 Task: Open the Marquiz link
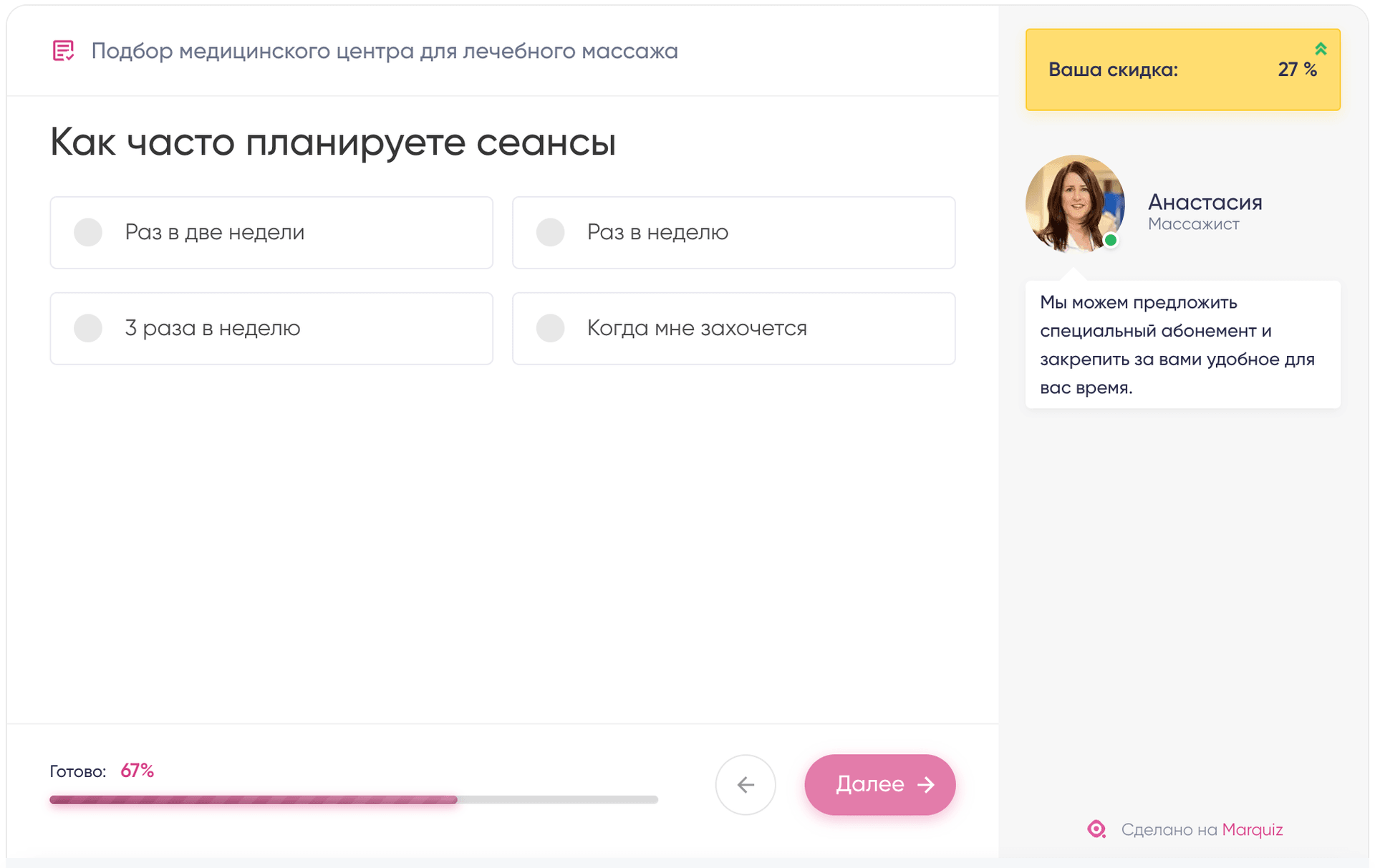(x=1252, y=829)
